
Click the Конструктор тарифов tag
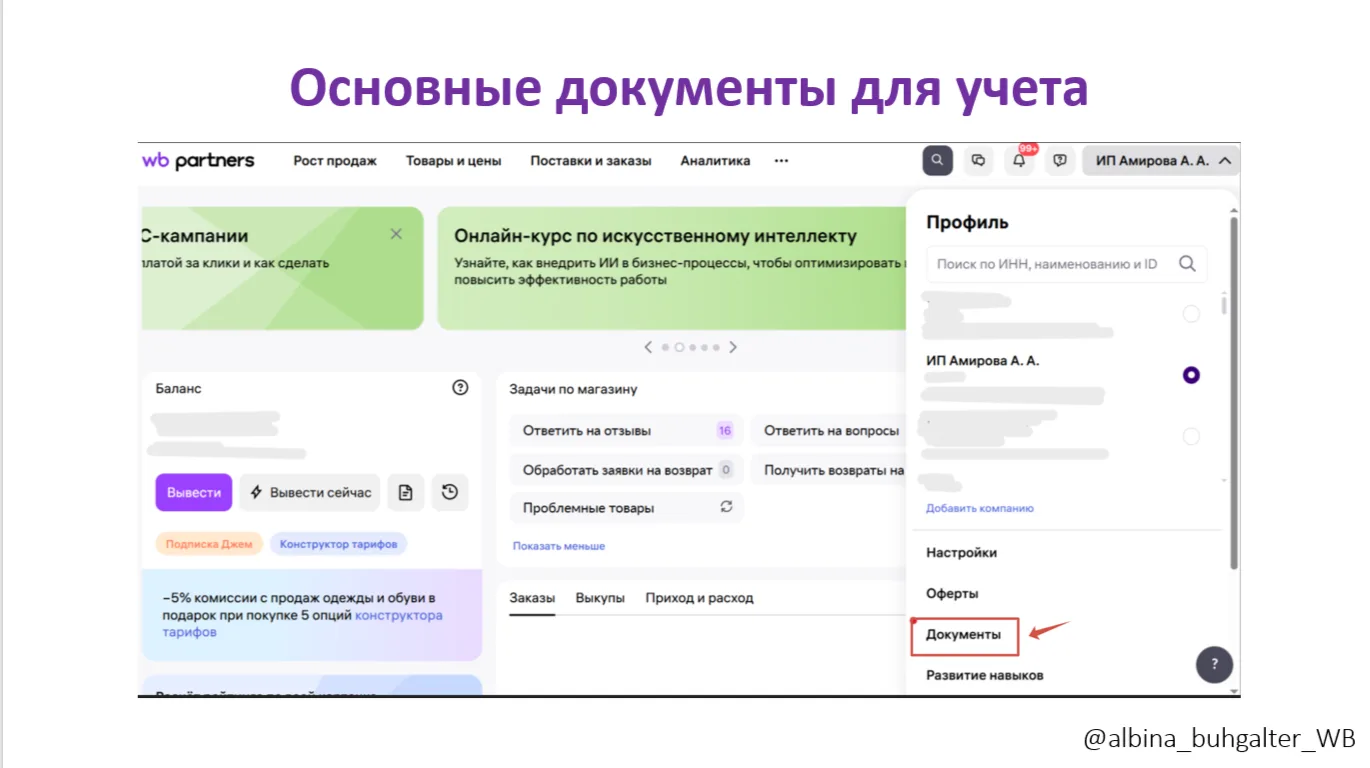click(x=338, y=544)
